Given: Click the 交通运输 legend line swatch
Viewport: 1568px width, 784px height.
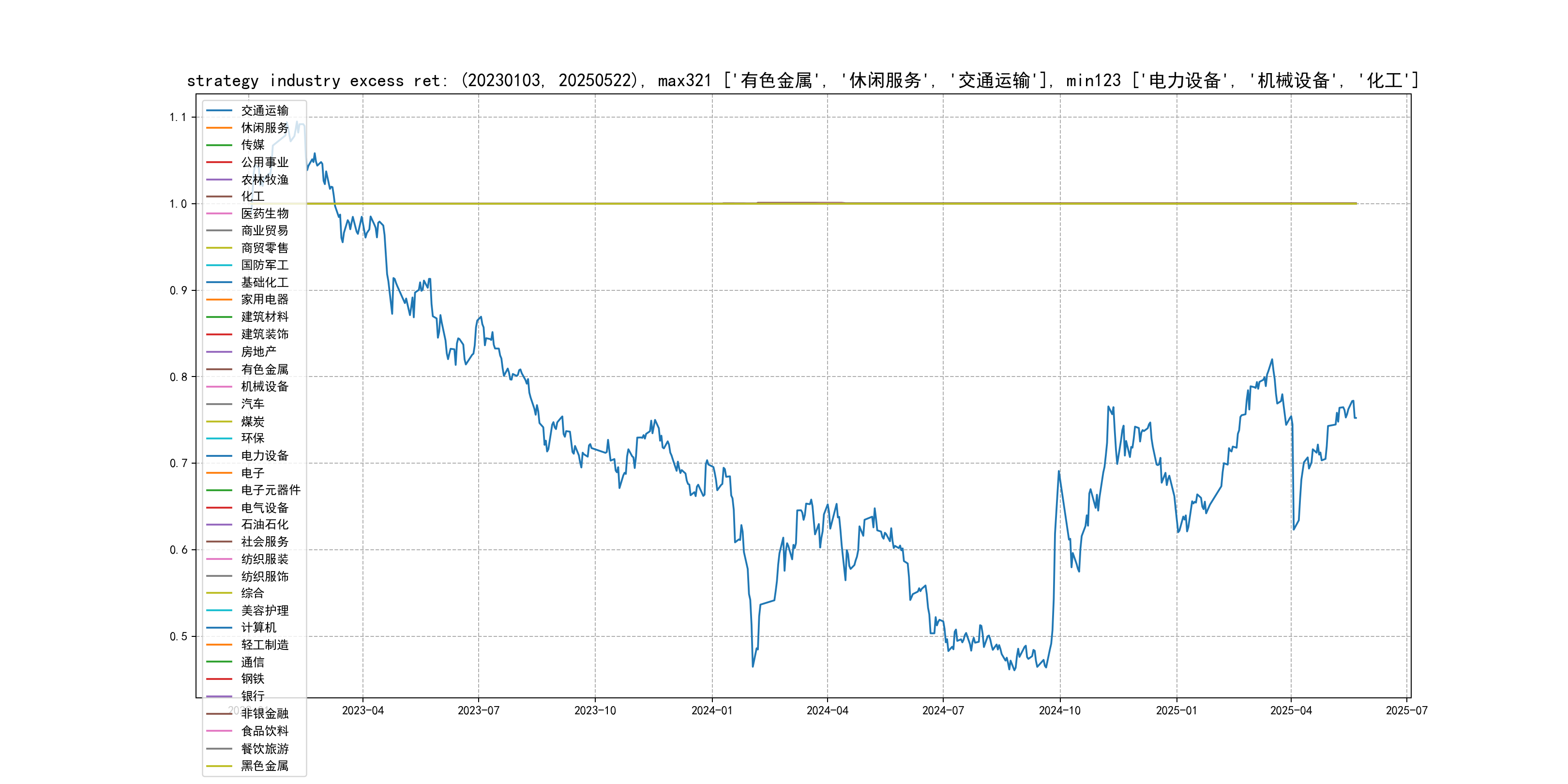Looking at the screenshot, I should 219,111.
